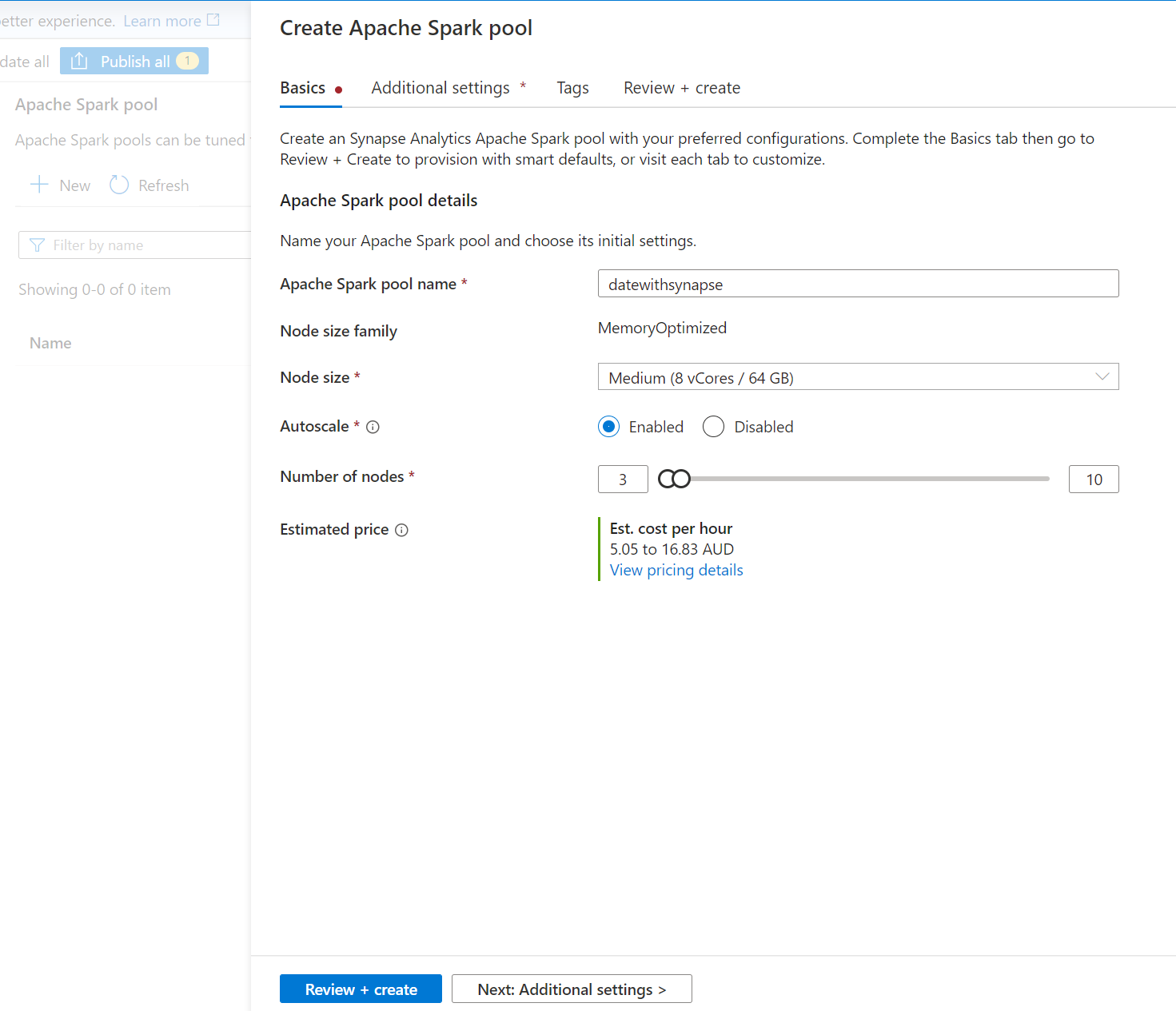Image resolution: width=1176 pixels, height=1011 pixels.
Task: Click Next: Additional settings button
Action: point(572,989)
